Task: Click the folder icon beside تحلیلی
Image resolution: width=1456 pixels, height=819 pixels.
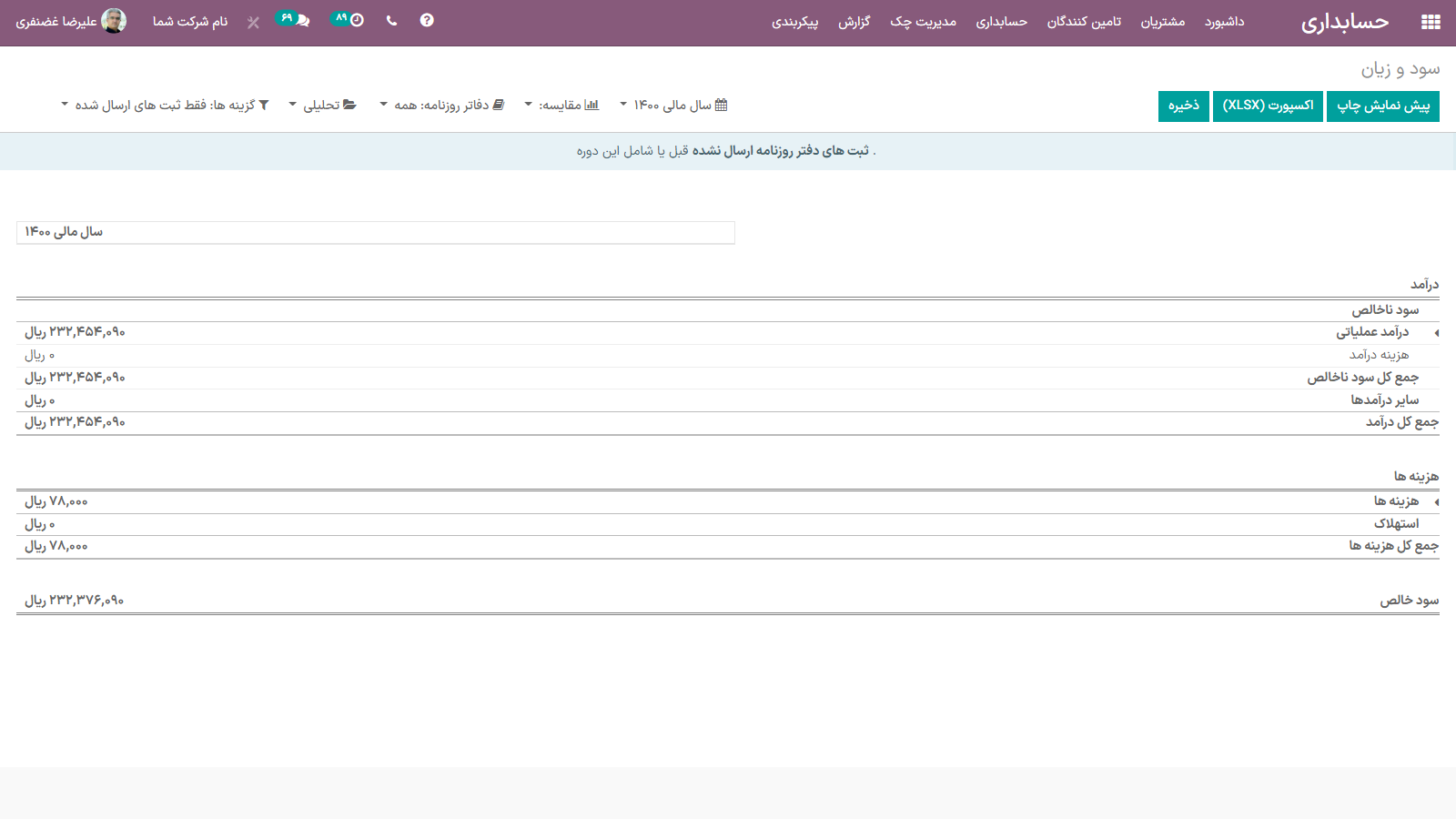Action: pyautogui.click(x=350, y=105)
